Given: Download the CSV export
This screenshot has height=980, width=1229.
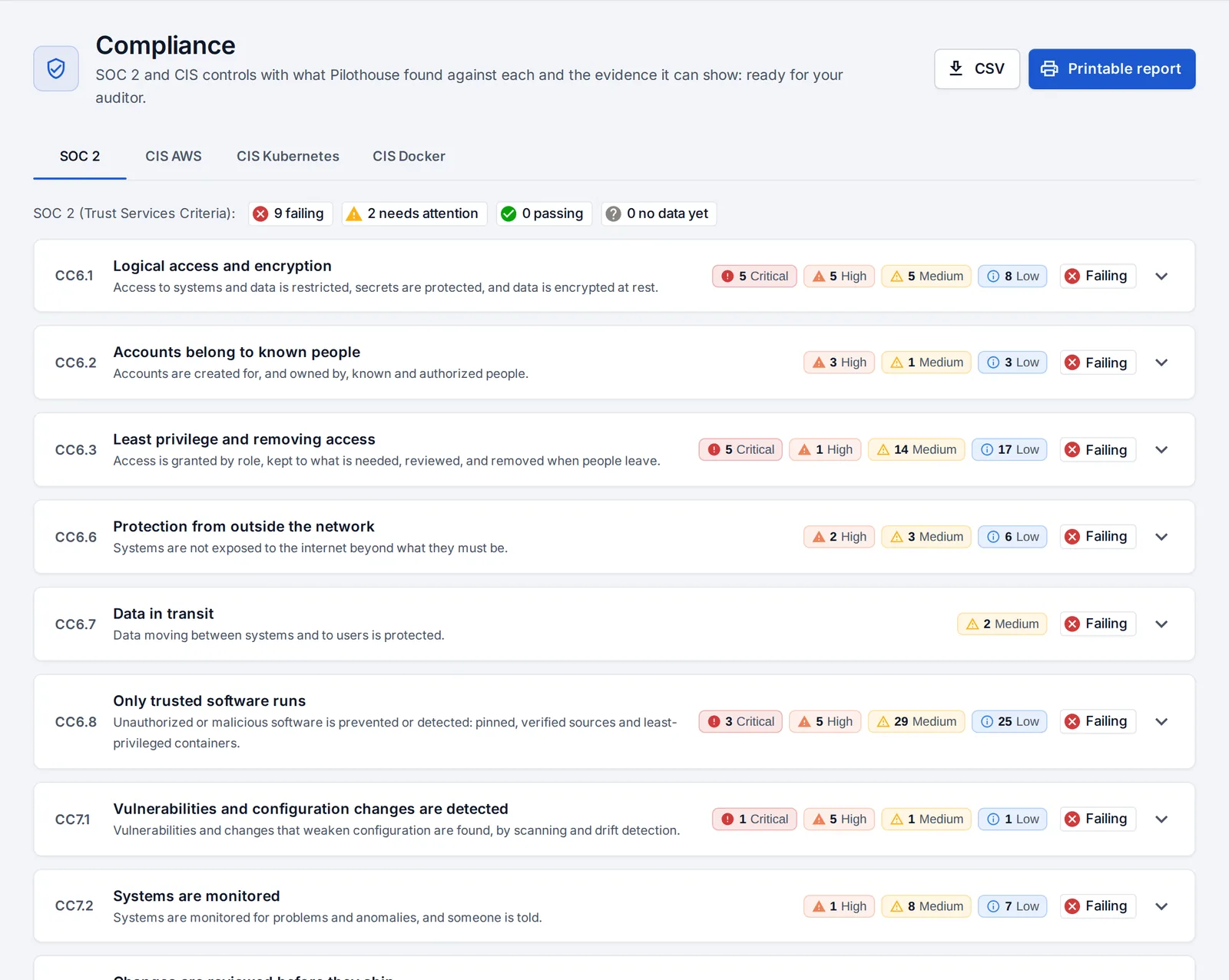Looking at the screenshot, I should tap(976, 69).
